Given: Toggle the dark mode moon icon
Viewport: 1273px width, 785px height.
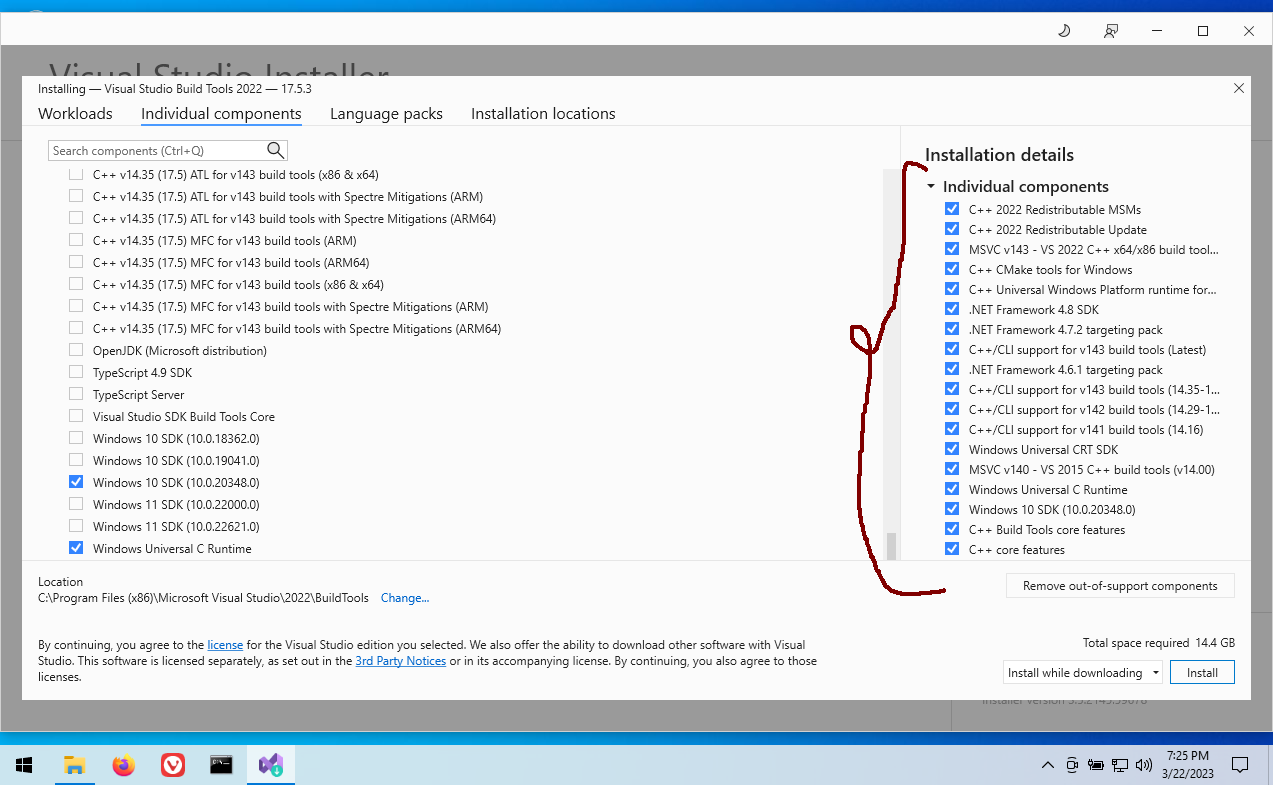Looking at the screenshot, I should [x=1064, y=31].
